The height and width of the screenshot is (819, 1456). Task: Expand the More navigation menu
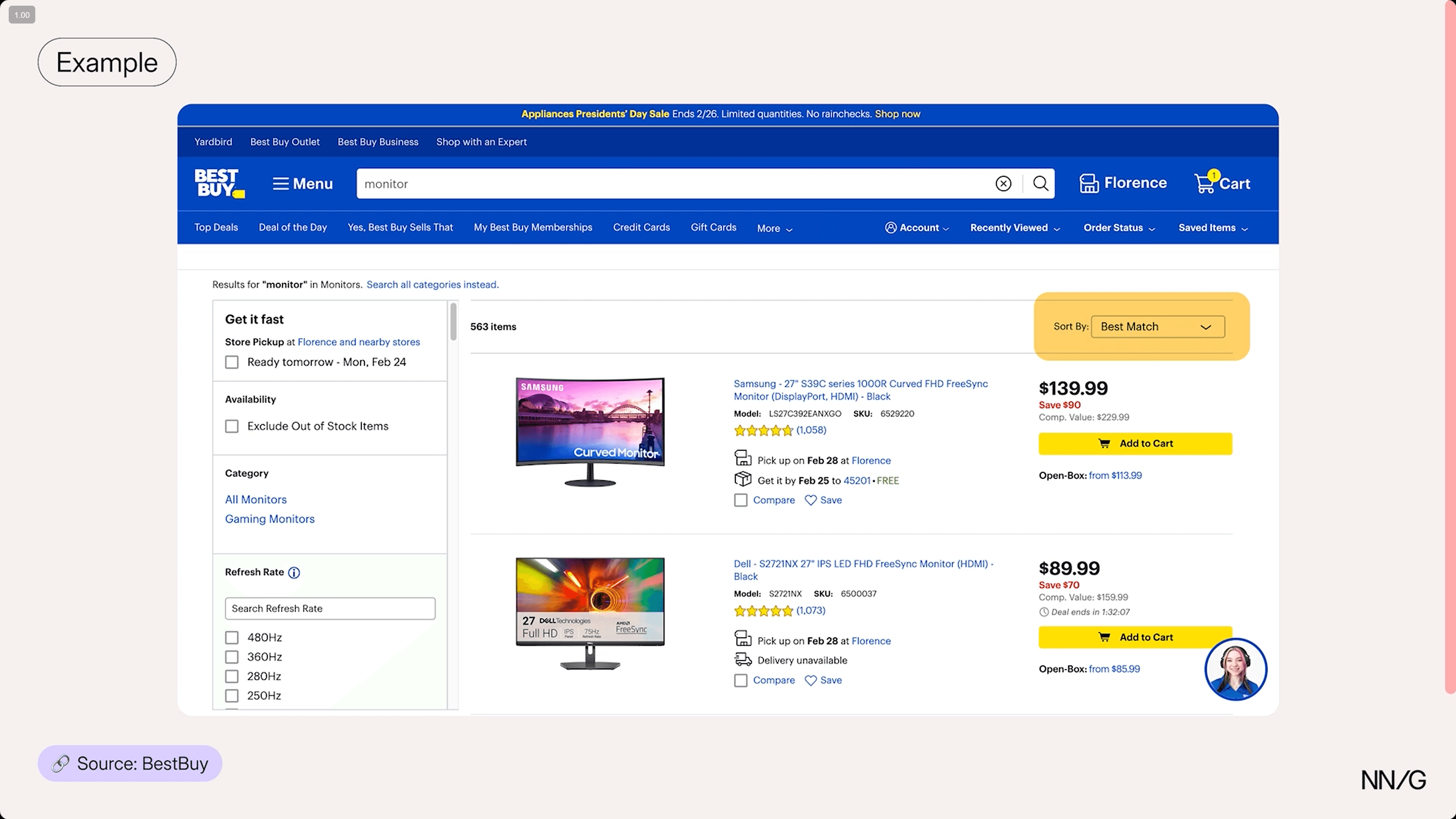point(774,228)
